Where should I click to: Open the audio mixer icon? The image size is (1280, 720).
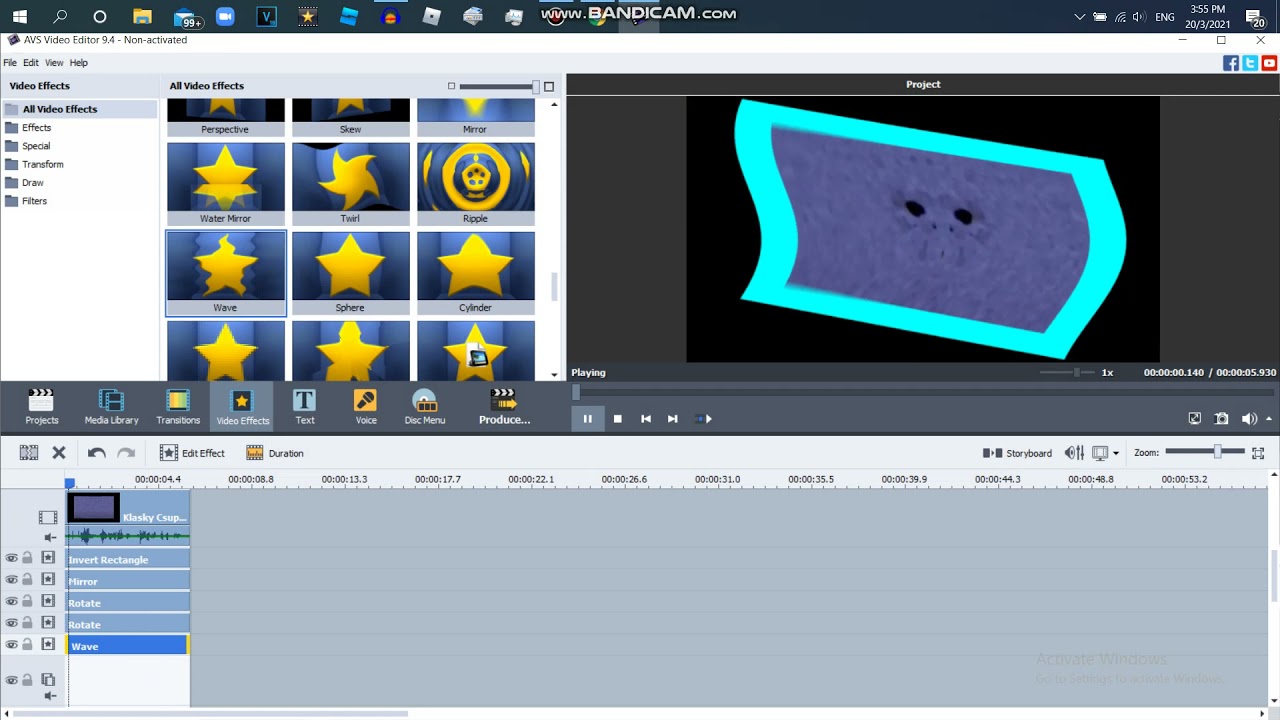[x=1074, y=453]
